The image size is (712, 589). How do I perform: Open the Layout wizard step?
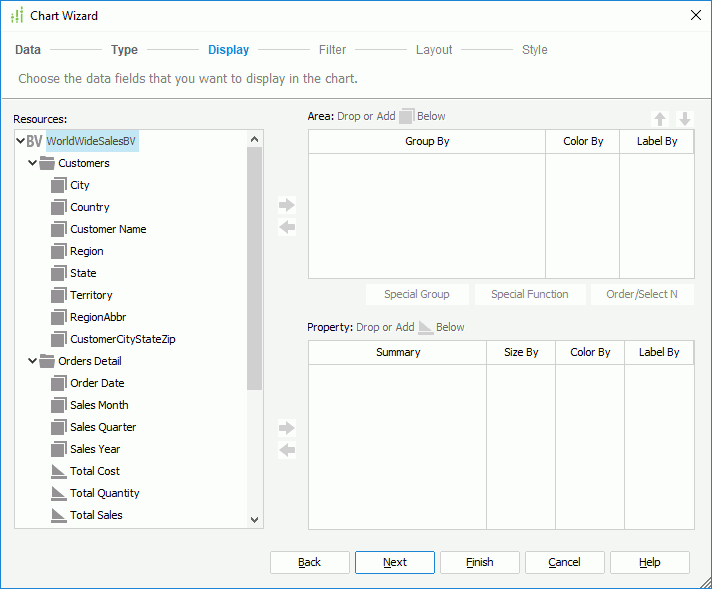click(x=434, y=49)
